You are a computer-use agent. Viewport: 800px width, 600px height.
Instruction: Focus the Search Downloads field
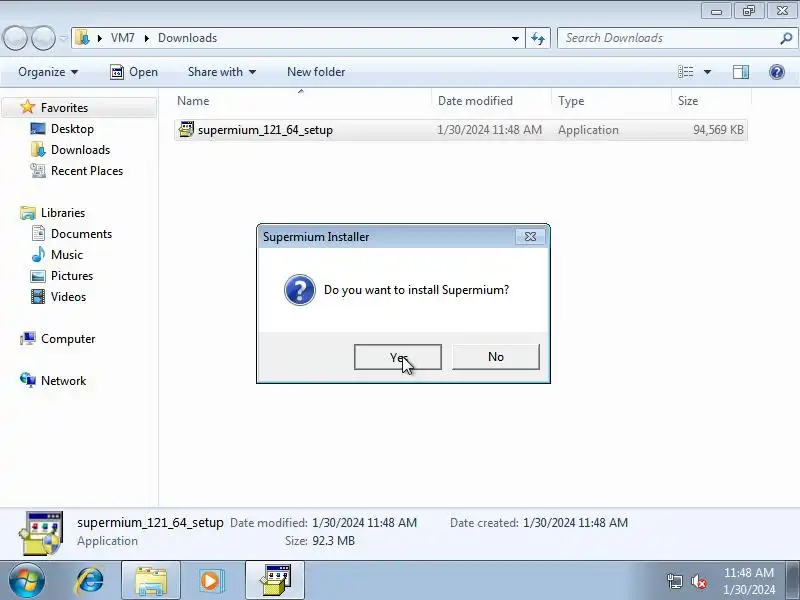click(676, 38)
